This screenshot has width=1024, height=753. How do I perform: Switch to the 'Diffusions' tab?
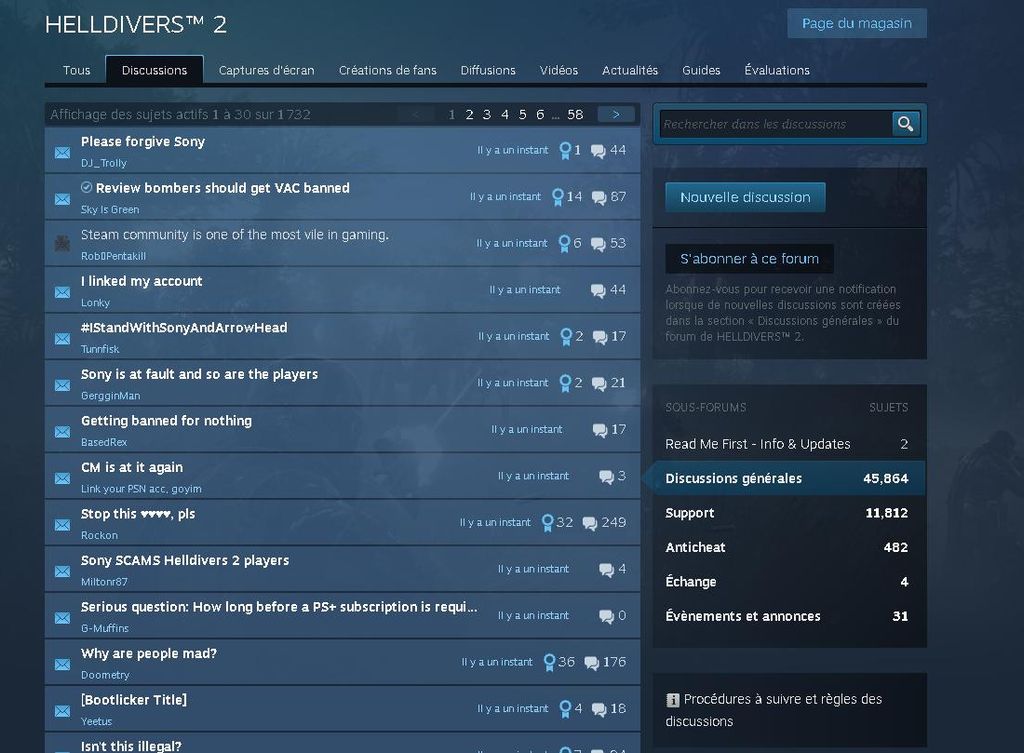point(488,71)
